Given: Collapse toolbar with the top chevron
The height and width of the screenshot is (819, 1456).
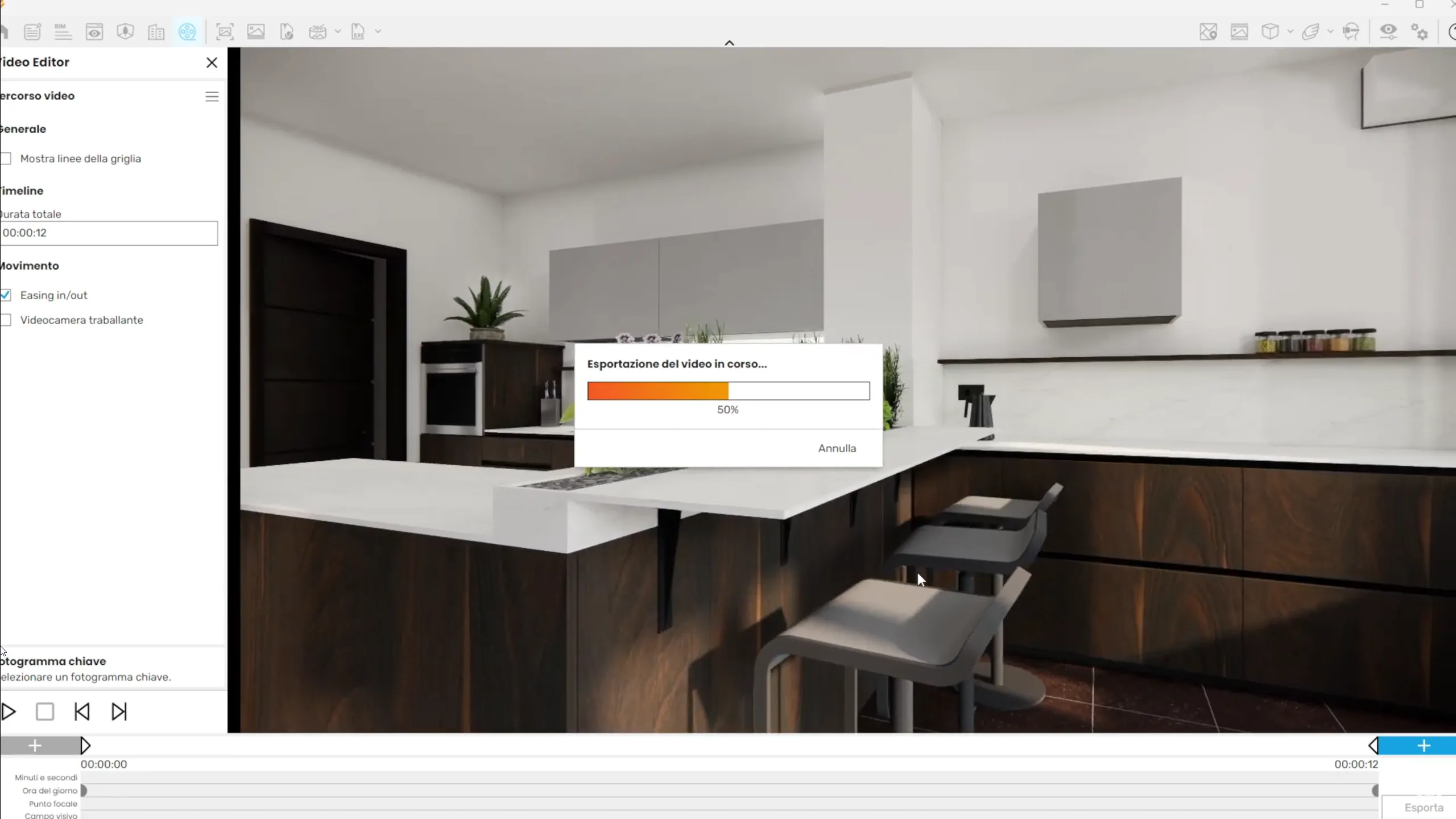Looking at the screenshot, I should [729, 43].
